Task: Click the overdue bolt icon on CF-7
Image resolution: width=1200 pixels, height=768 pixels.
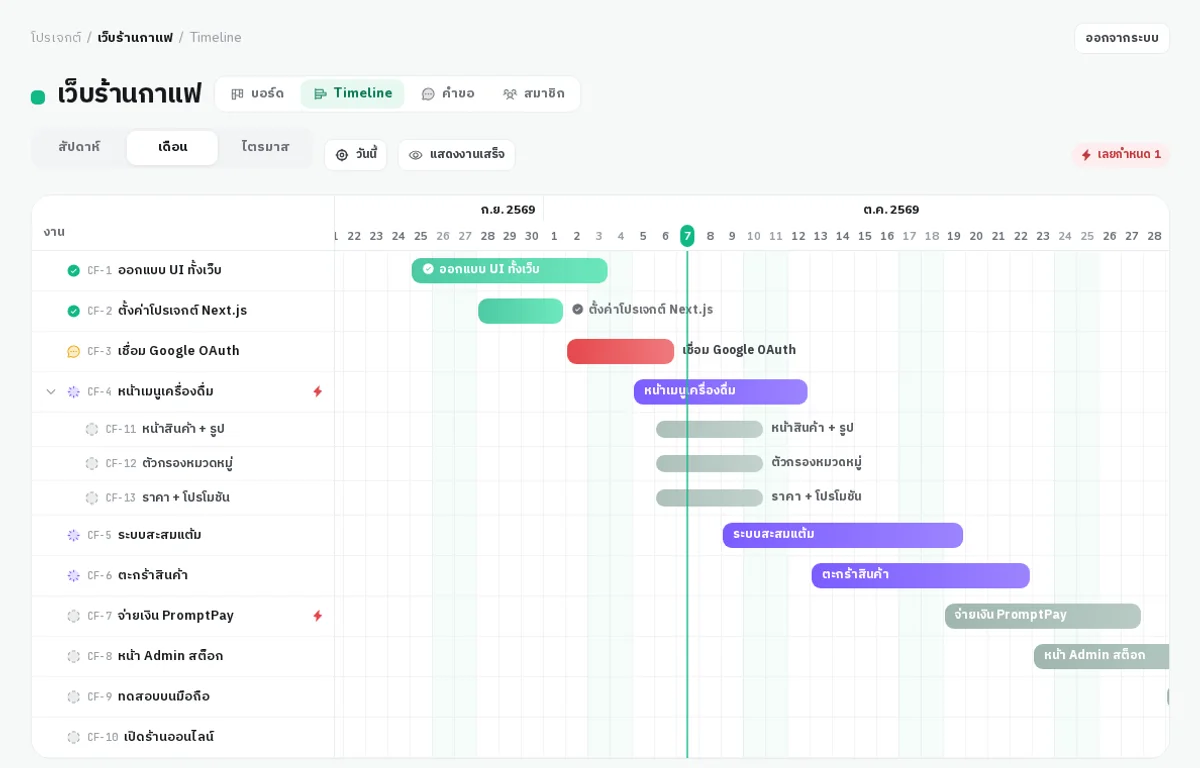Action: click(318, 616)
